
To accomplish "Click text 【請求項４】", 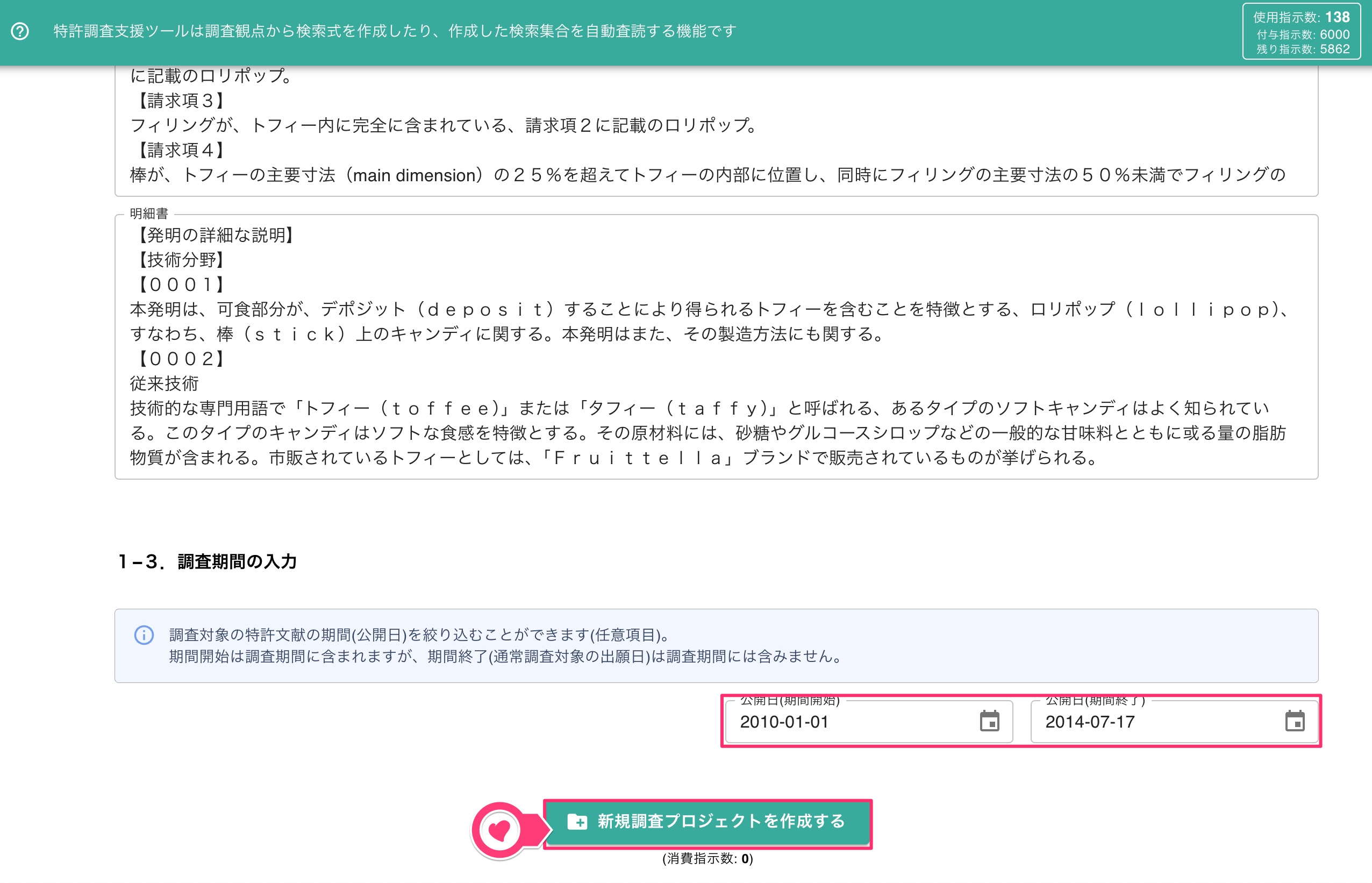I will [x=181, y=150].
